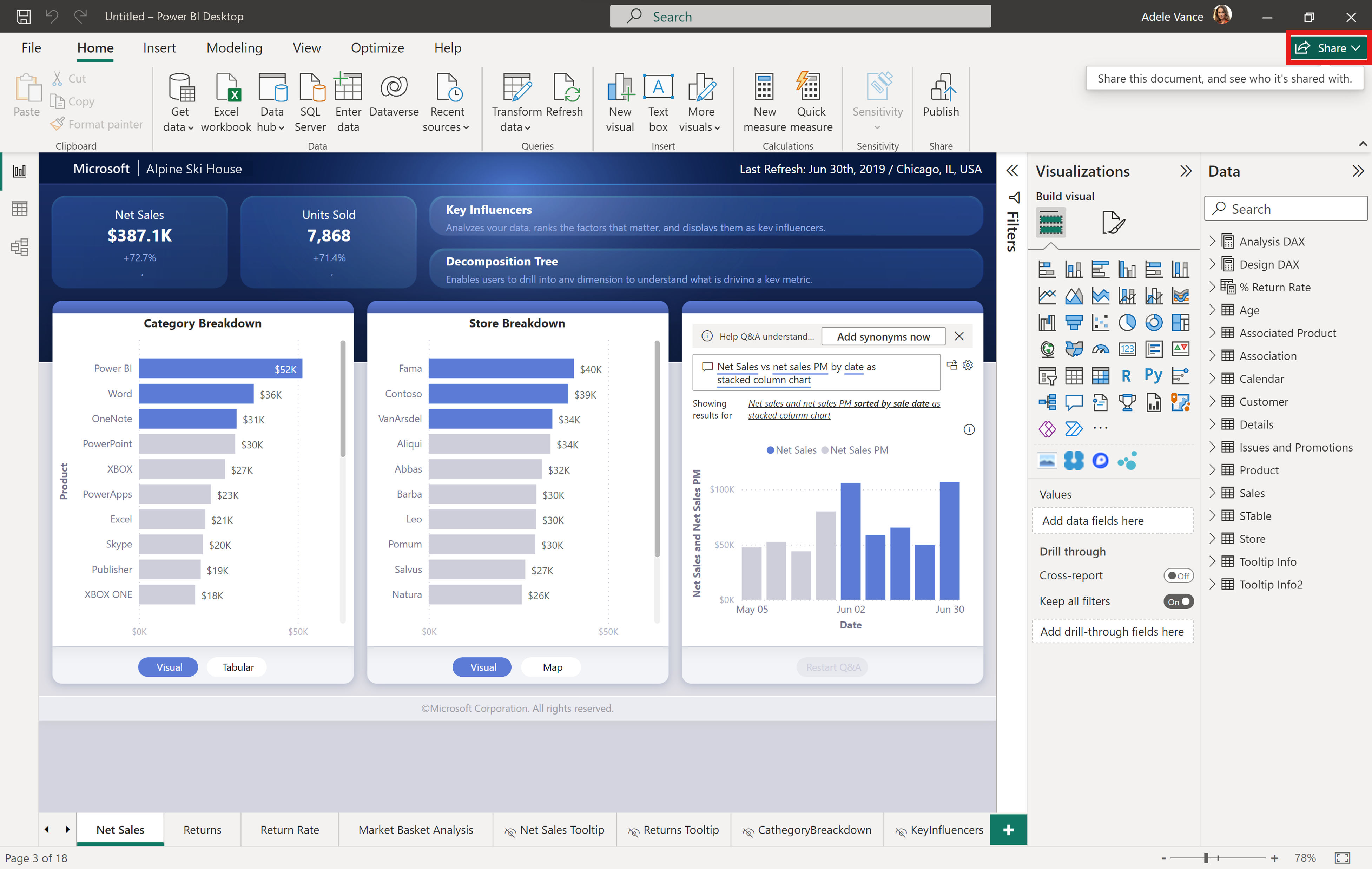Click the Share button
This screenshot has width=1372, height=869.
(1327, 48)
